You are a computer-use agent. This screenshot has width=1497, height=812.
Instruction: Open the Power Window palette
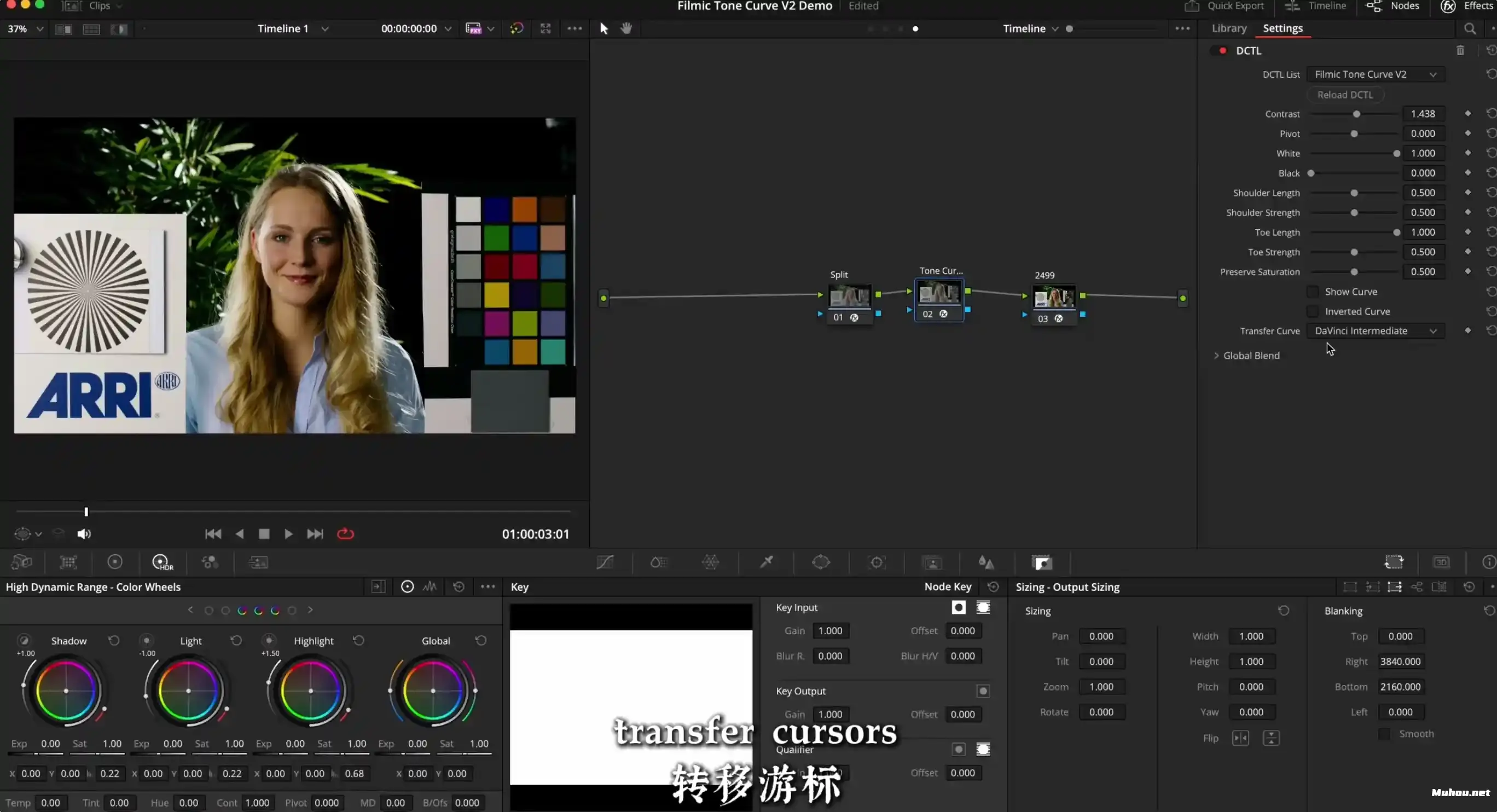[821, 562]
